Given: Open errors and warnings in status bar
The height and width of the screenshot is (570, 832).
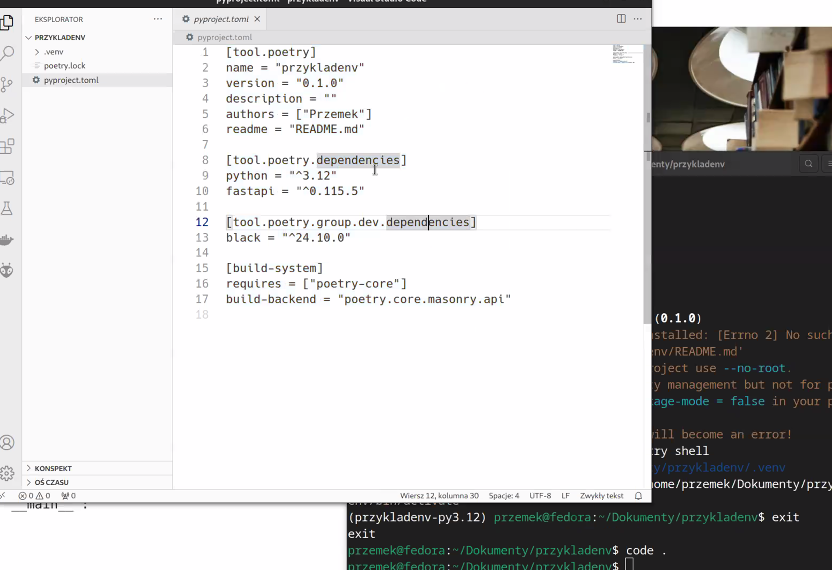Looking at the screenshot, I should (x=34, y=496).
